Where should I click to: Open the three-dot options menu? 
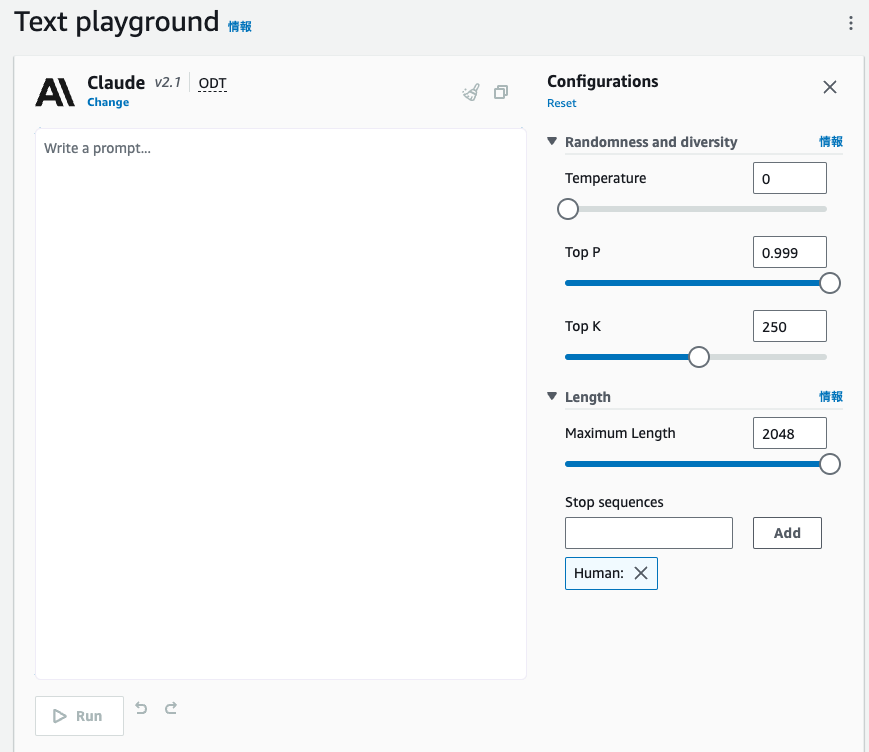pyautogui.click(x=851, y=23)
